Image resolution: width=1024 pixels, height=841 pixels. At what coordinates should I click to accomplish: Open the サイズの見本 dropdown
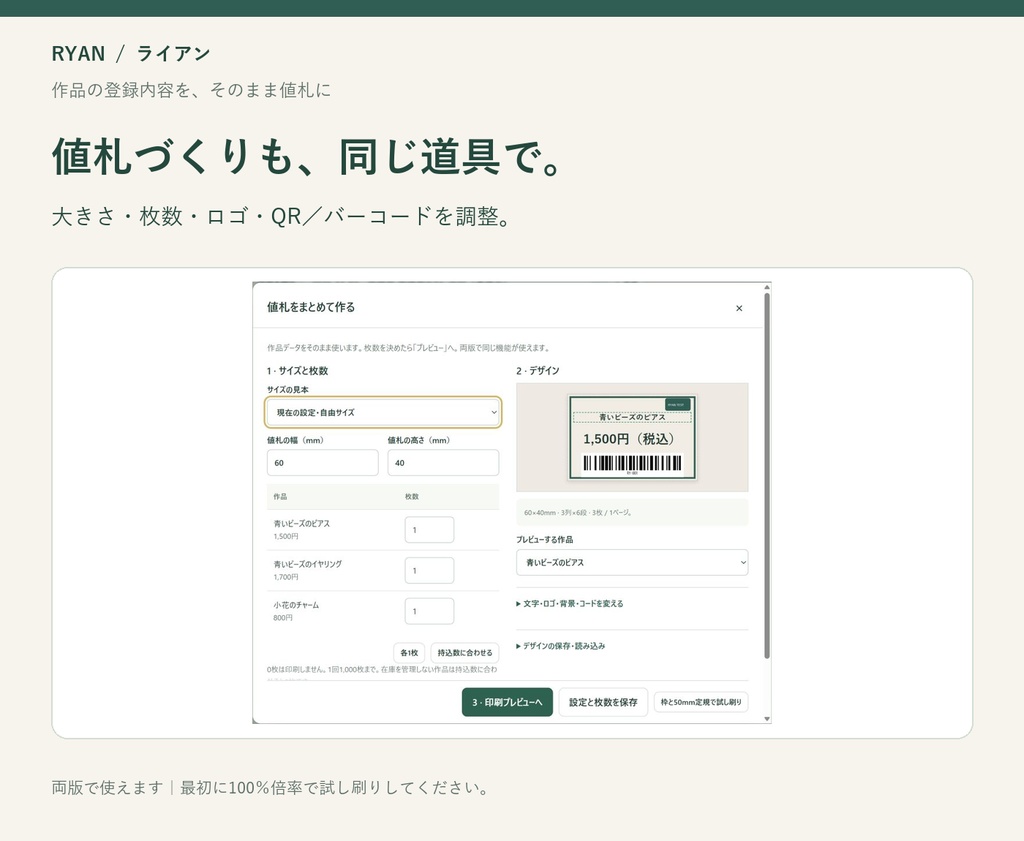[383, 413]
